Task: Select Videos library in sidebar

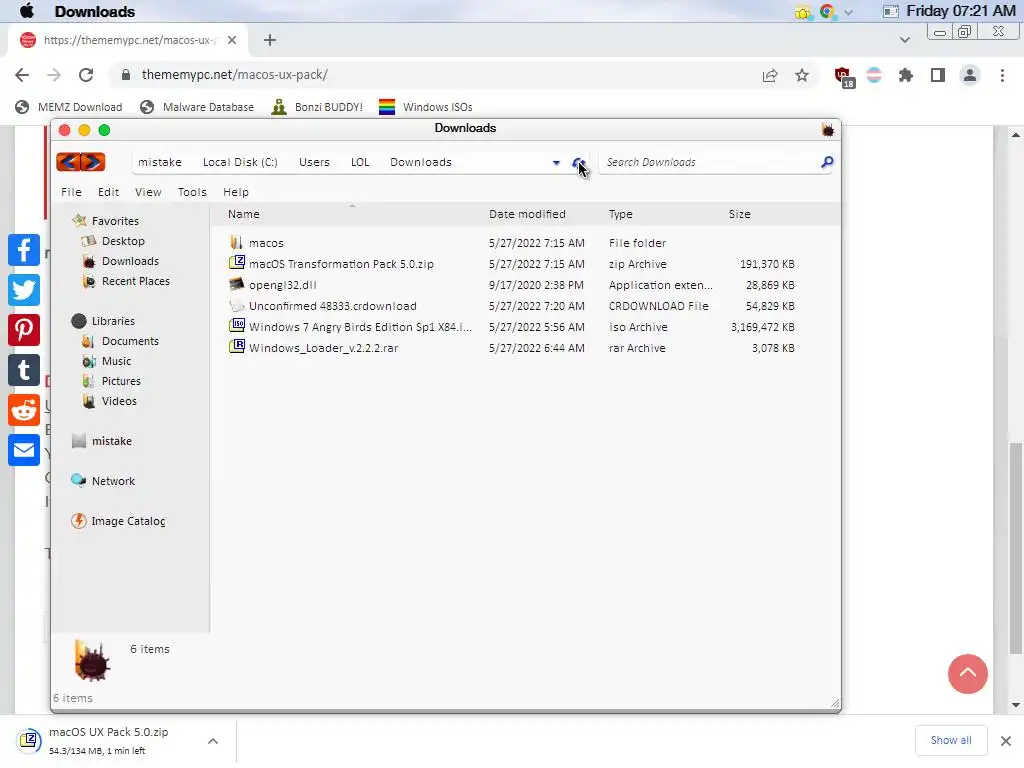Action: [119, 401]
